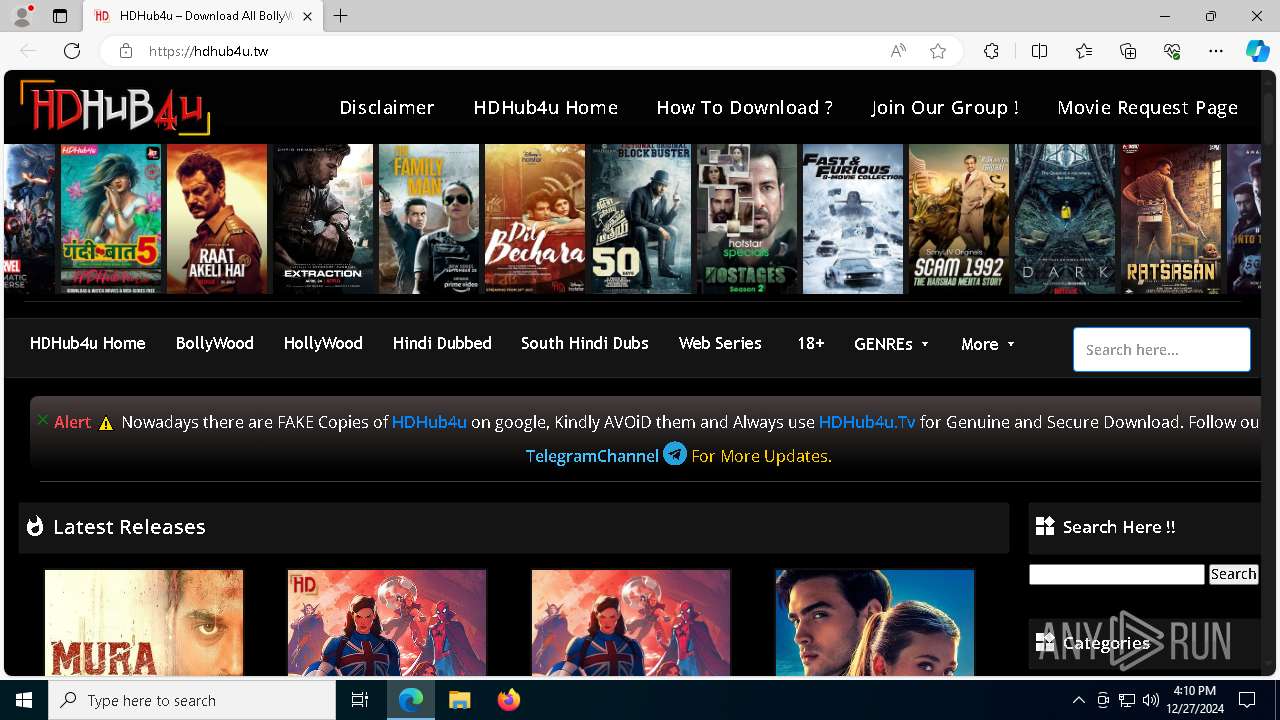This screenshot has height=720, width=1280.
Task: Close the HDHub4u browser tab
Action: coord(308,16)
